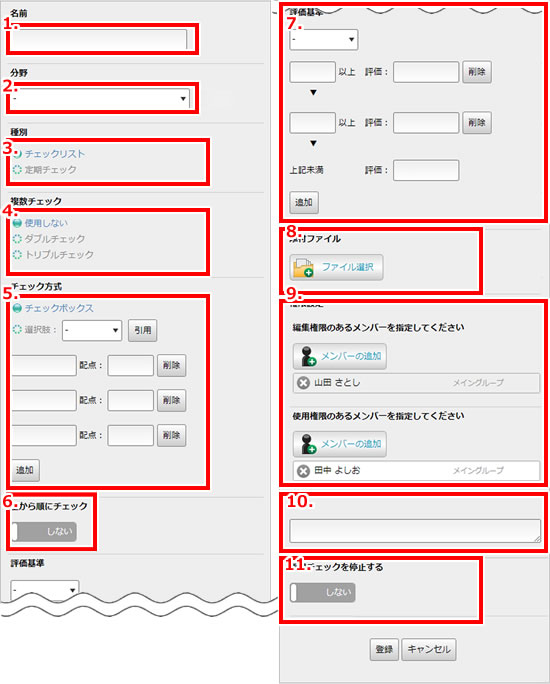Delete first 以上 row with 削除

point(477,72)
